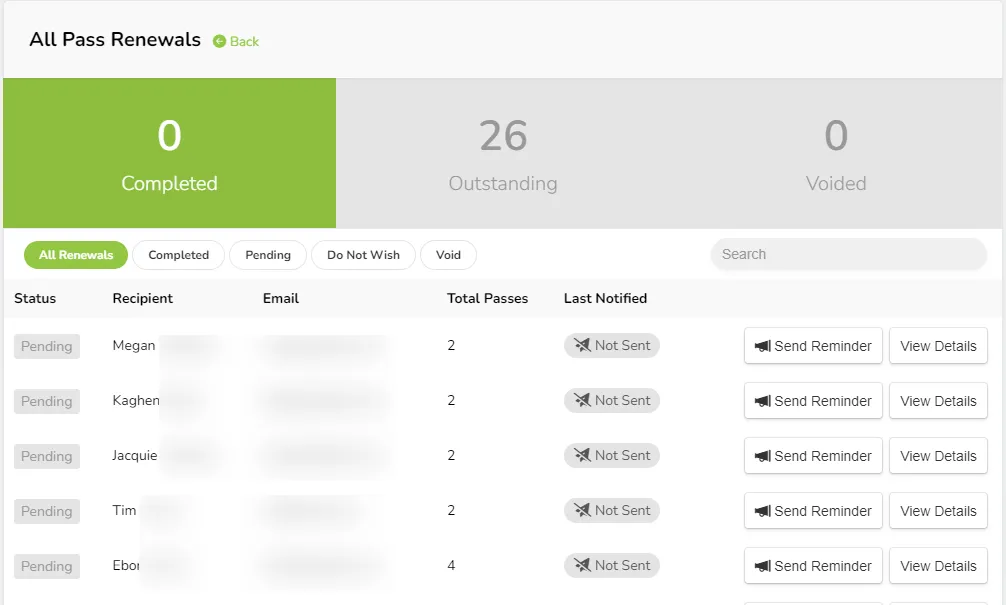This screenshot has height=605, width=1006.
Task: Select the 26 Outstanding summary card
Action: pos(503,153)
